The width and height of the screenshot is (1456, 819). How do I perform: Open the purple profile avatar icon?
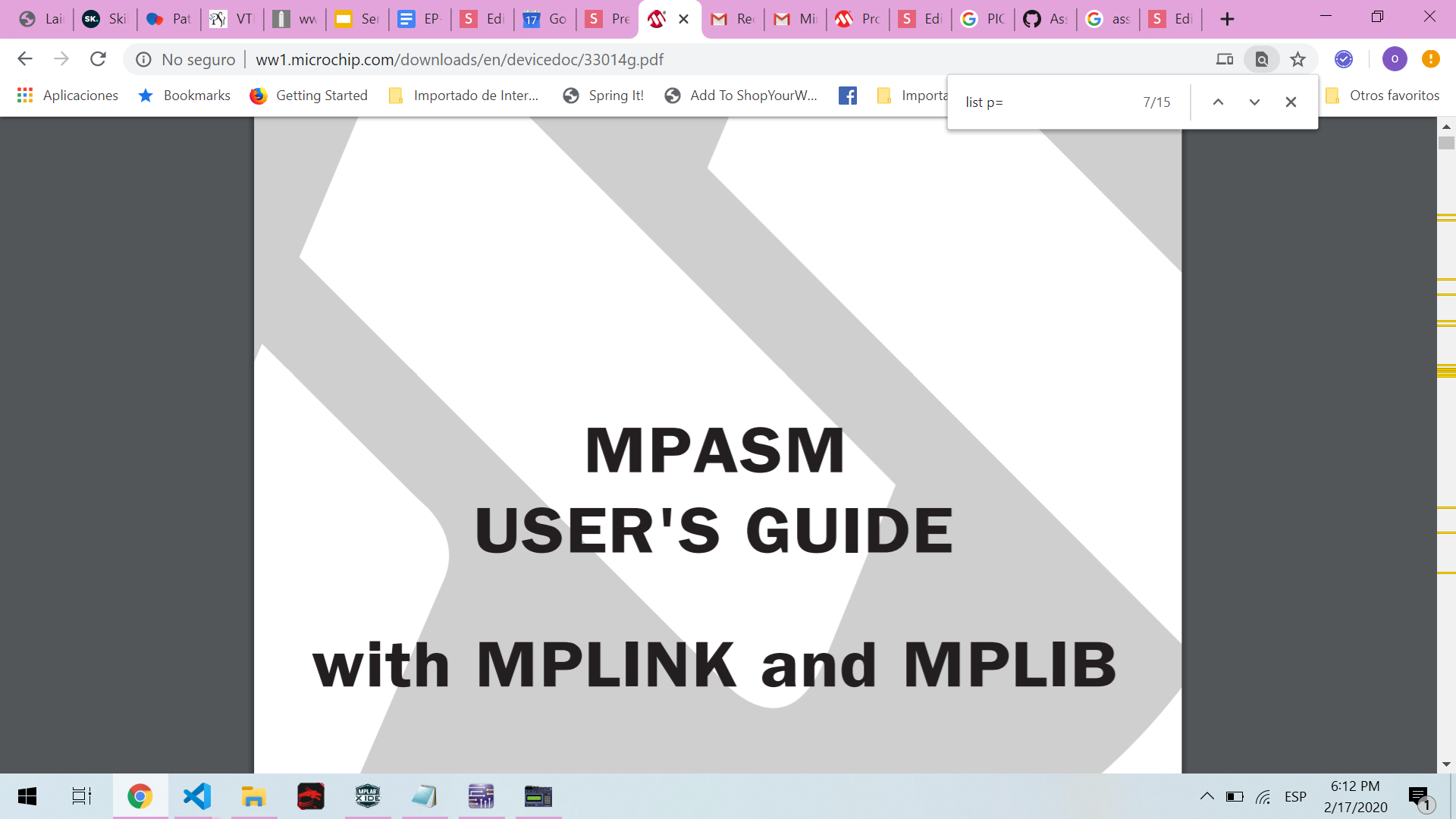click(1394, 59)
